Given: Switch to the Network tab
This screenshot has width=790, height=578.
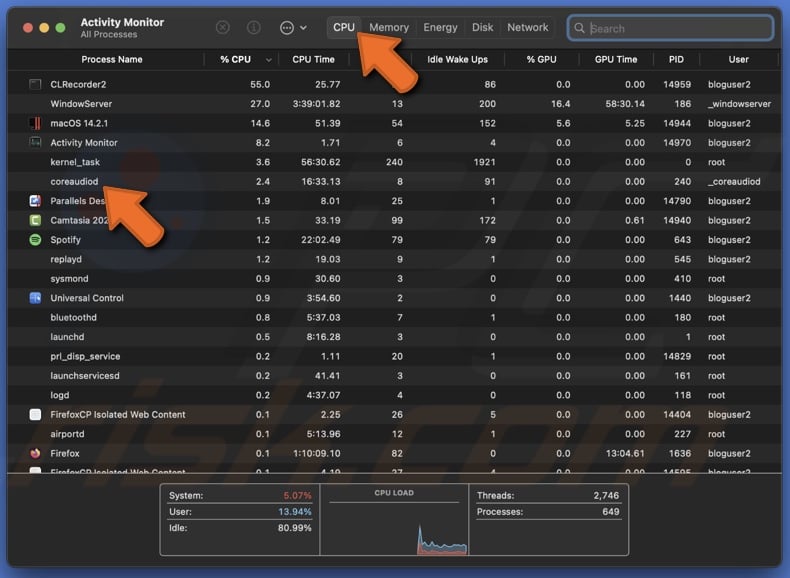Looking at the screenshot, I should (x=528, y=27).
